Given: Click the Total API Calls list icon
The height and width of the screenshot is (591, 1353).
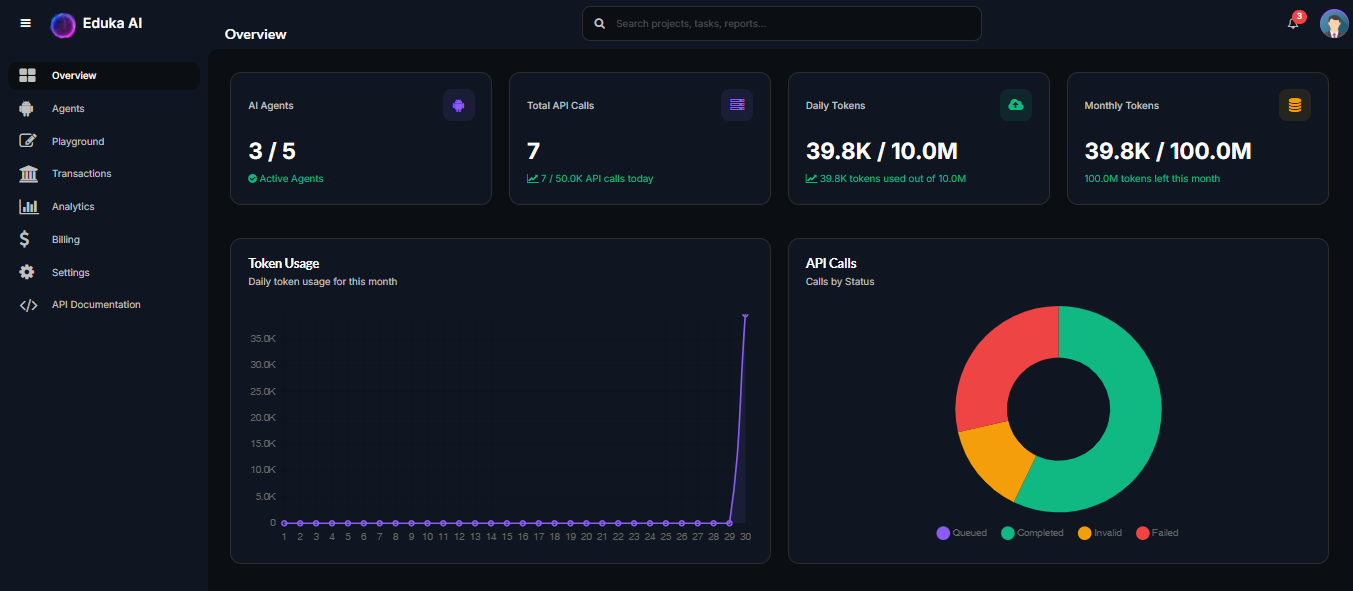Looking at the screenshot, I should click(x=737, y=105).
